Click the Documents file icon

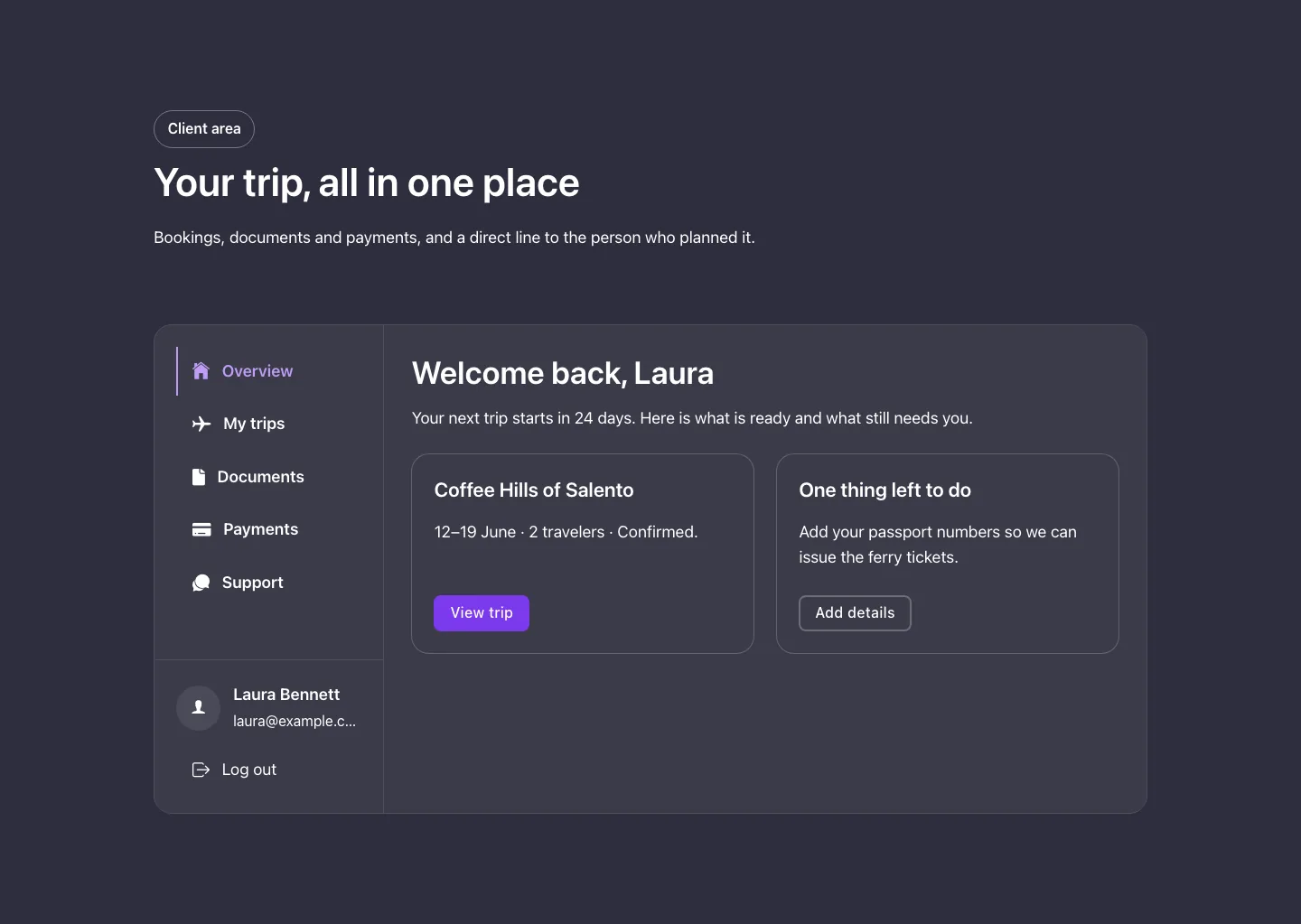pyautogui.click(x=199, y=477)
